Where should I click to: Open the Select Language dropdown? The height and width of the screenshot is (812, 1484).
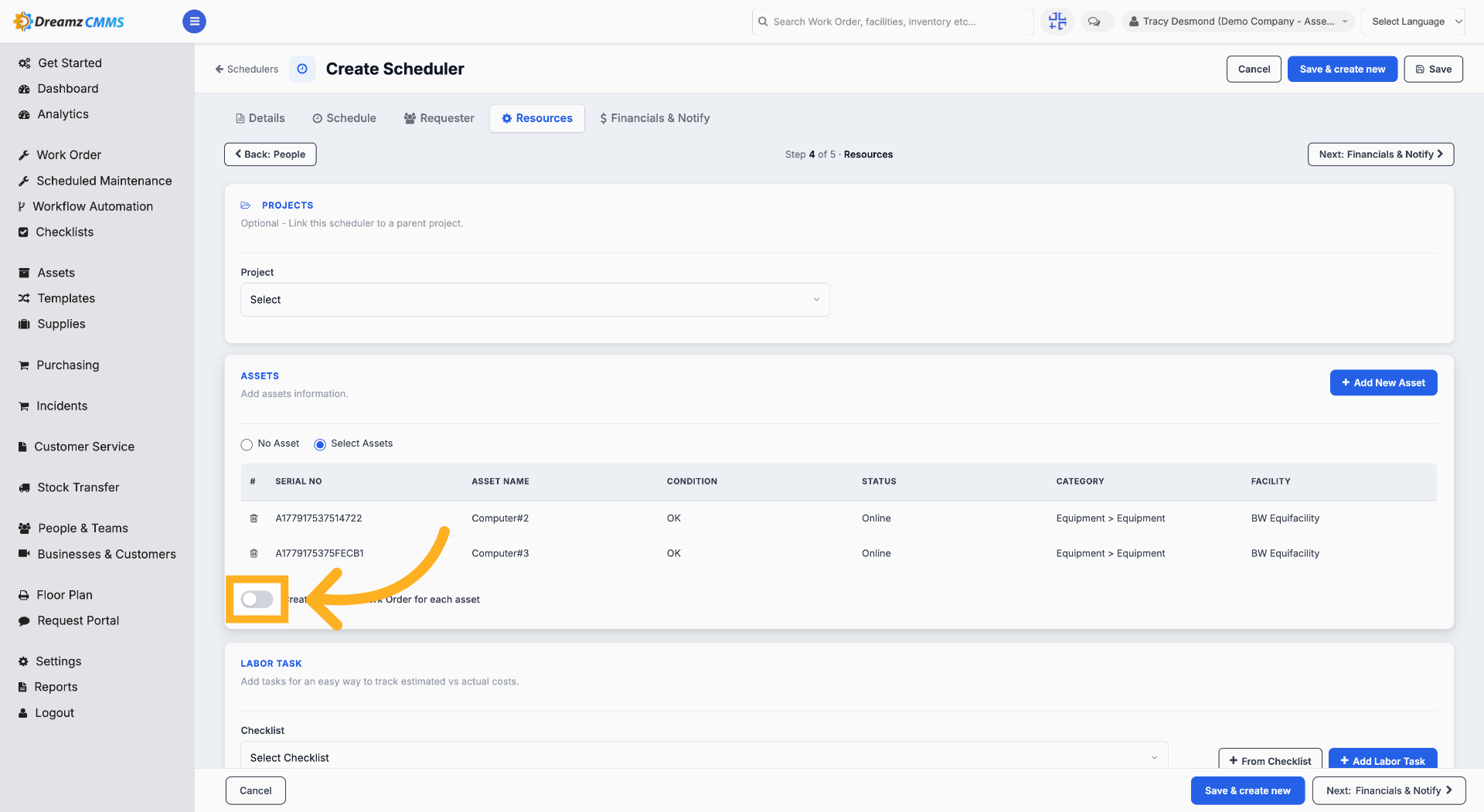pyautogui.click(x=1413, y=22)
